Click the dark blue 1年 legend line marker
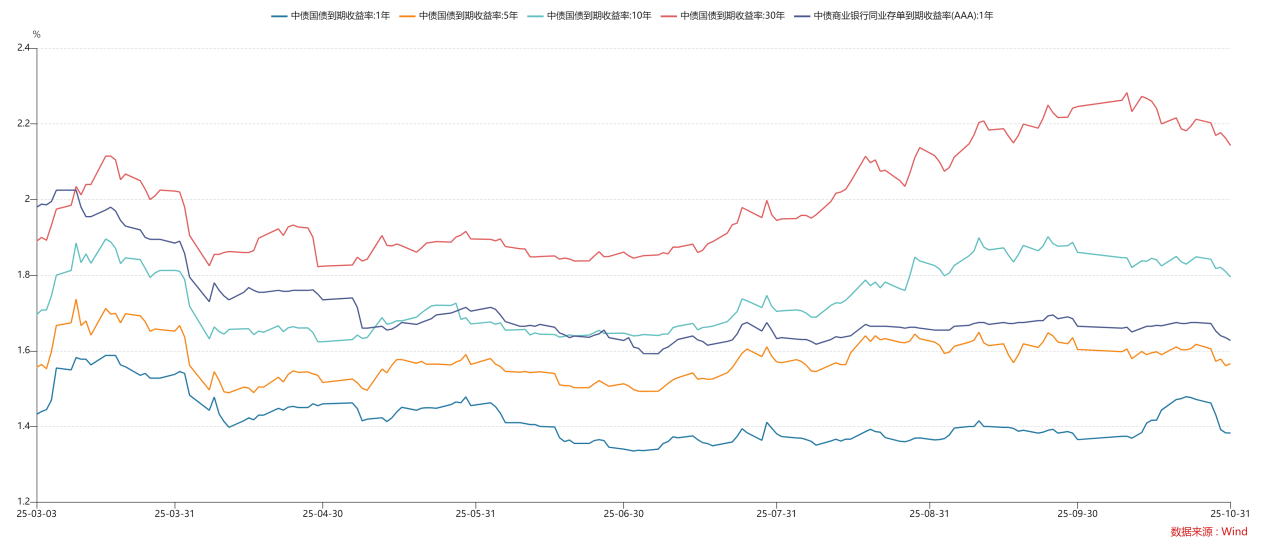1267x547 pixels. 279,16
